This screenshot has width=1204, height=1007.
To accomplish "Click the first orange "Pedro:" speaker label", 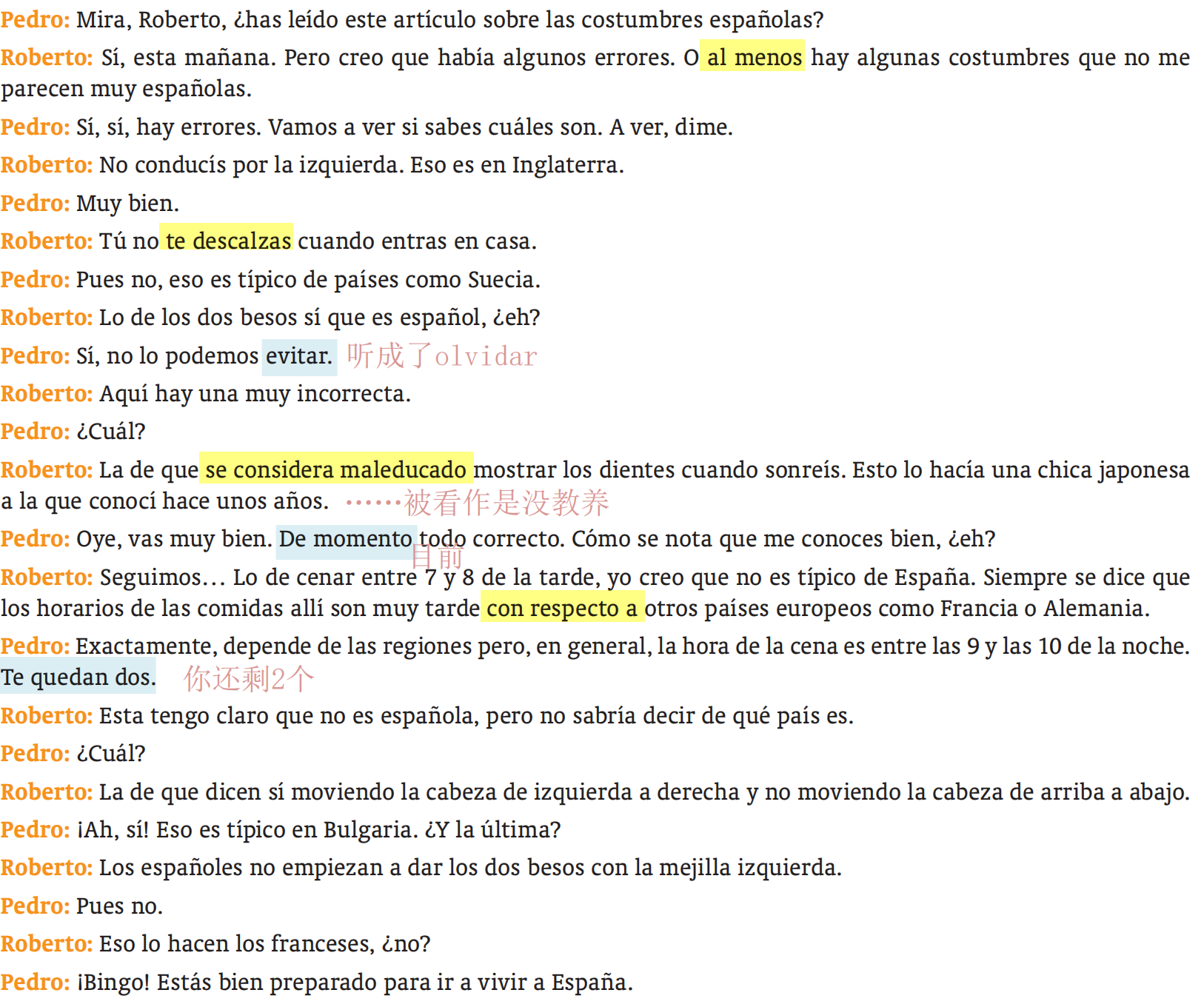I will pyautogui.click(x=35, y=19).
